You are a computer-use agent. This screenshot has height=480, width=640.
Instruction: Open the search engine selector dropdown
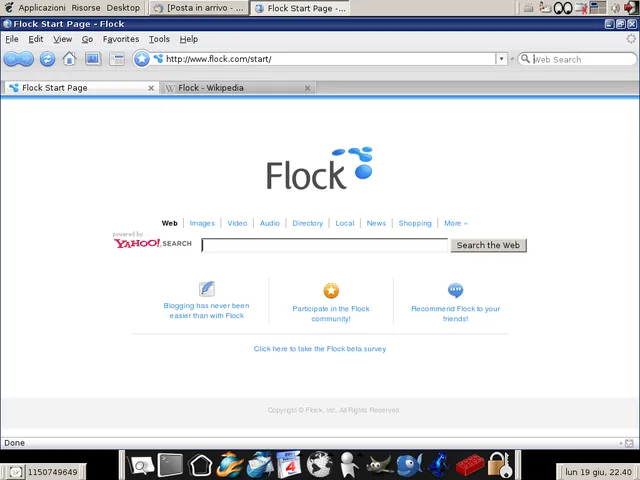coord(525,59)
